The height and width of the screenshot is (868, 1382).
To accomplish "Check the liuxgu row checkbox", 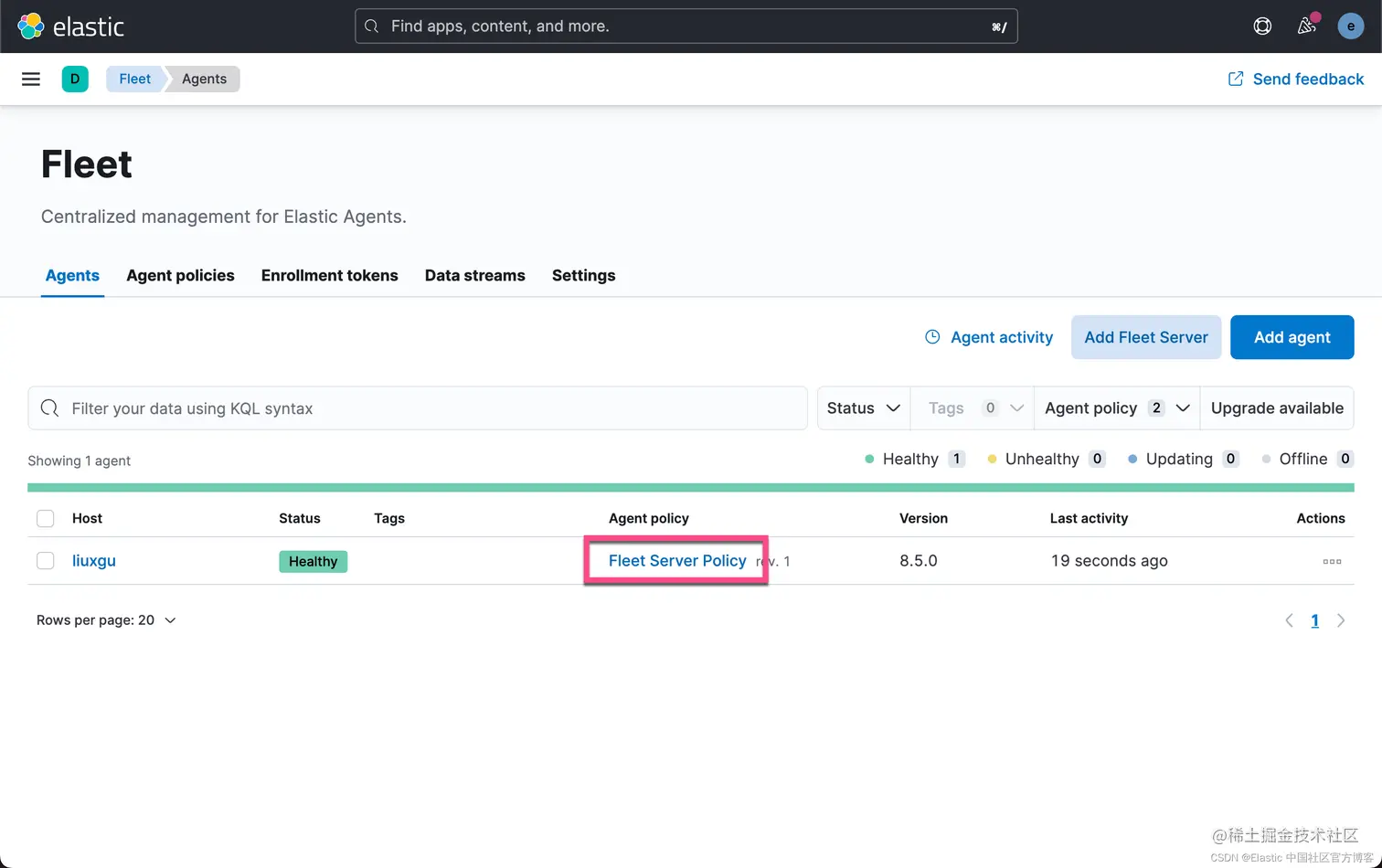I will [x=46, y=561].
